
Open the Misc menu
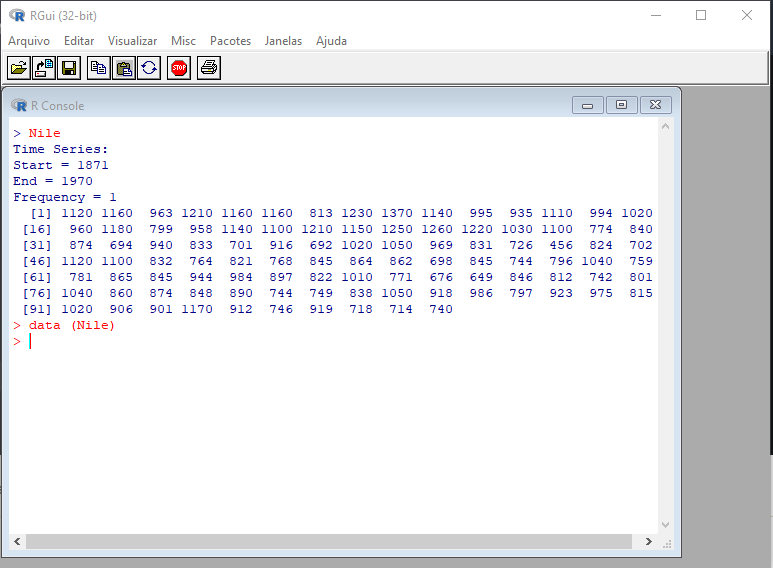point(183,41)
